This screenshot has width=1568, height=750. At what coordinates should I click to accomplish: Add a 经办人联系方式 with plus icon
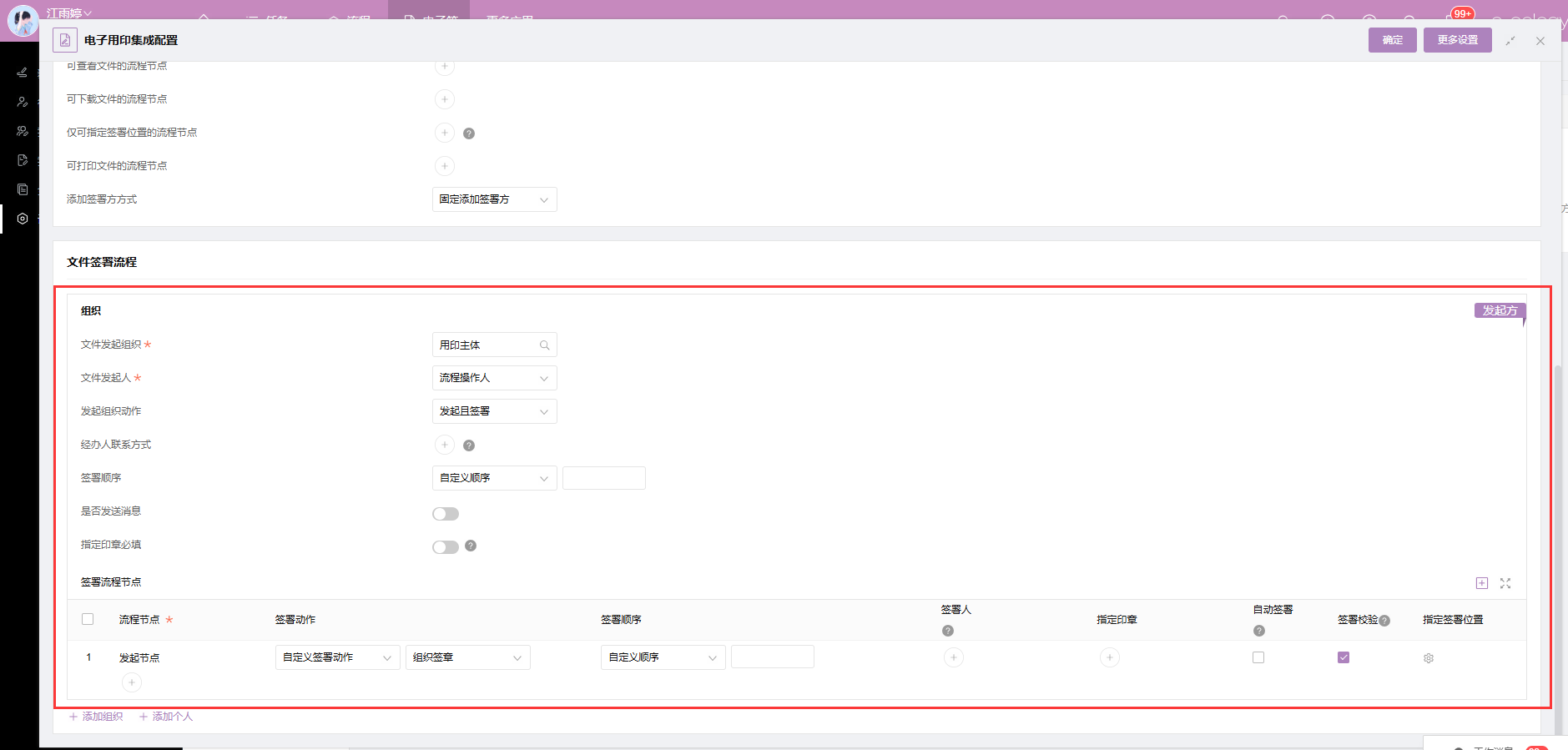[445, 445]
